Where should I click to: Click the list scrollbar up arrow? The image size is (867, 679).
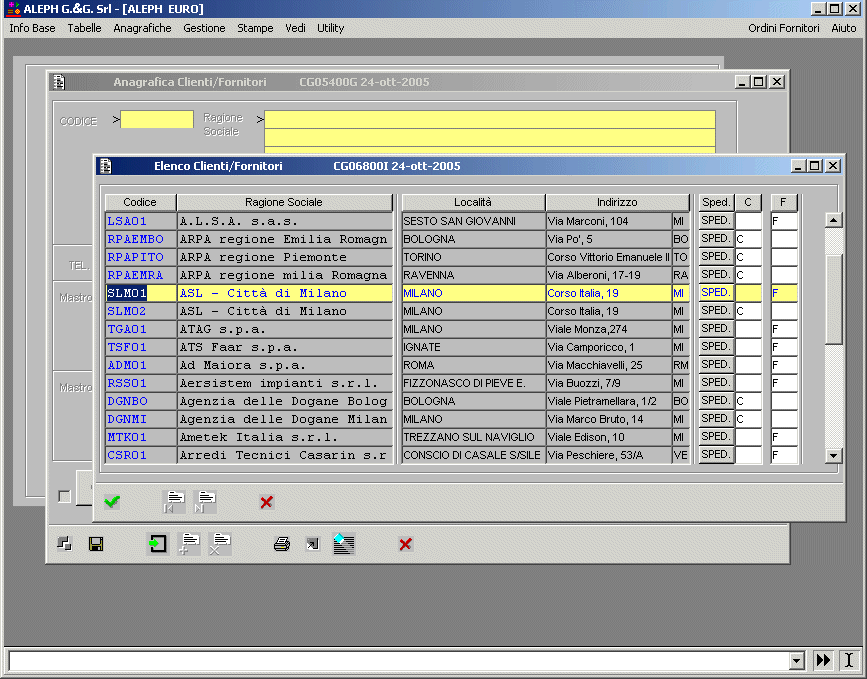pos(833,220)
